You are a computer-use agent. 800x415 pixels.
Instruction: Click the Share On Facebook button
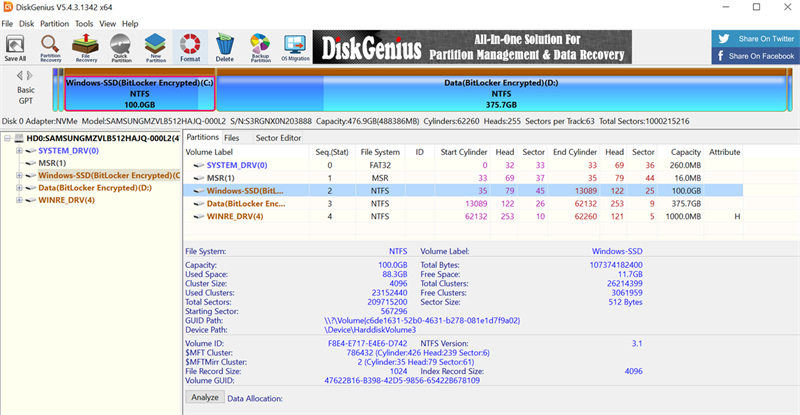pyautogui.click(x=756, y=56)
